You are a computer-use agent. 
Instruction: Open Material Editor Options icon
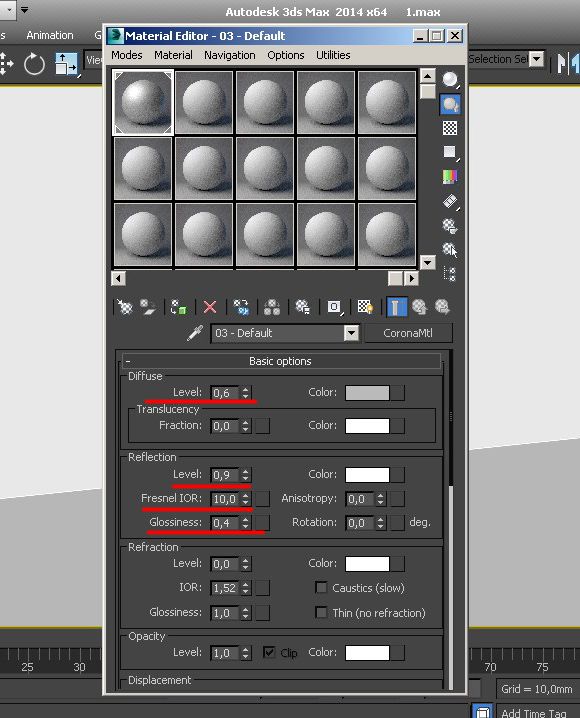(450, 226)
